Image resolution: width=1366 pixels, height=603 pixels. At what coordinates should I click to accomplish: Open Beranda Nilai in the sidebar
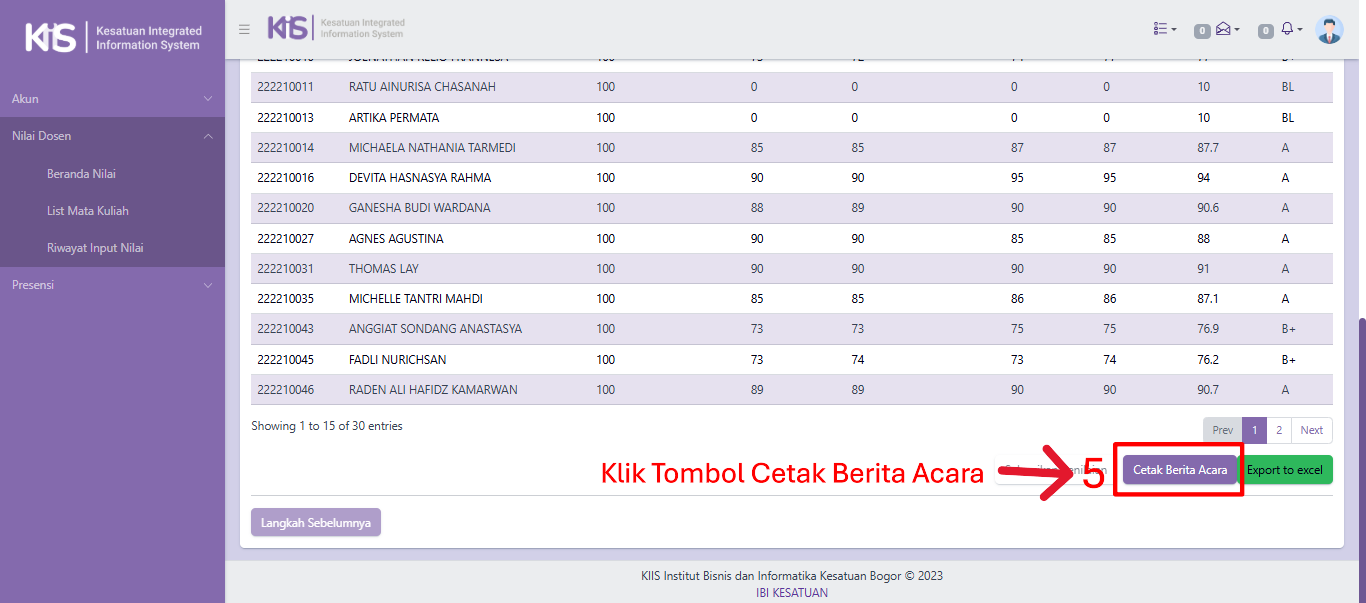click(81, 174)
